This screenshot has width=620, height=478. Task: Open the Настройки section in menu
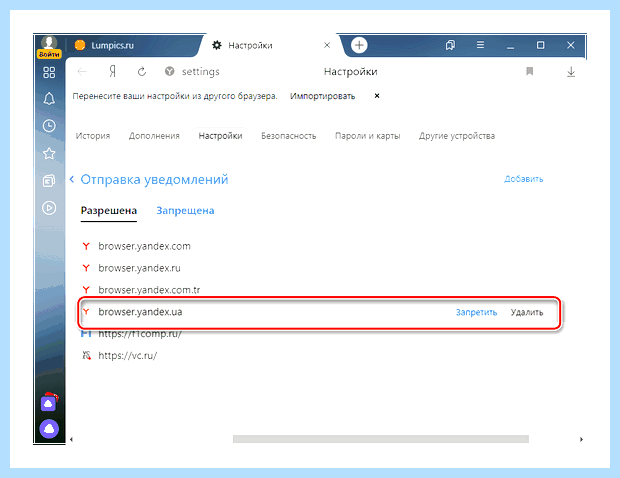(220, 136)
